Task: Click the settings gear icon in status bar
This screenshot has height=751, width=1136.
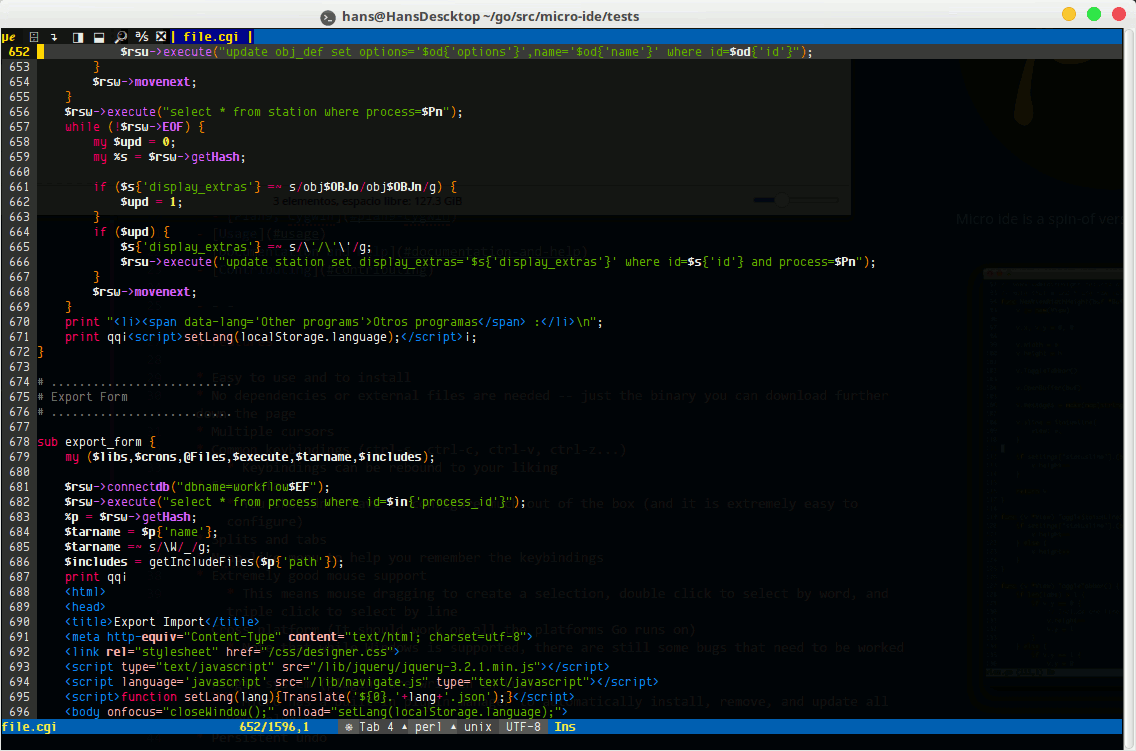Action: [348, 727]
